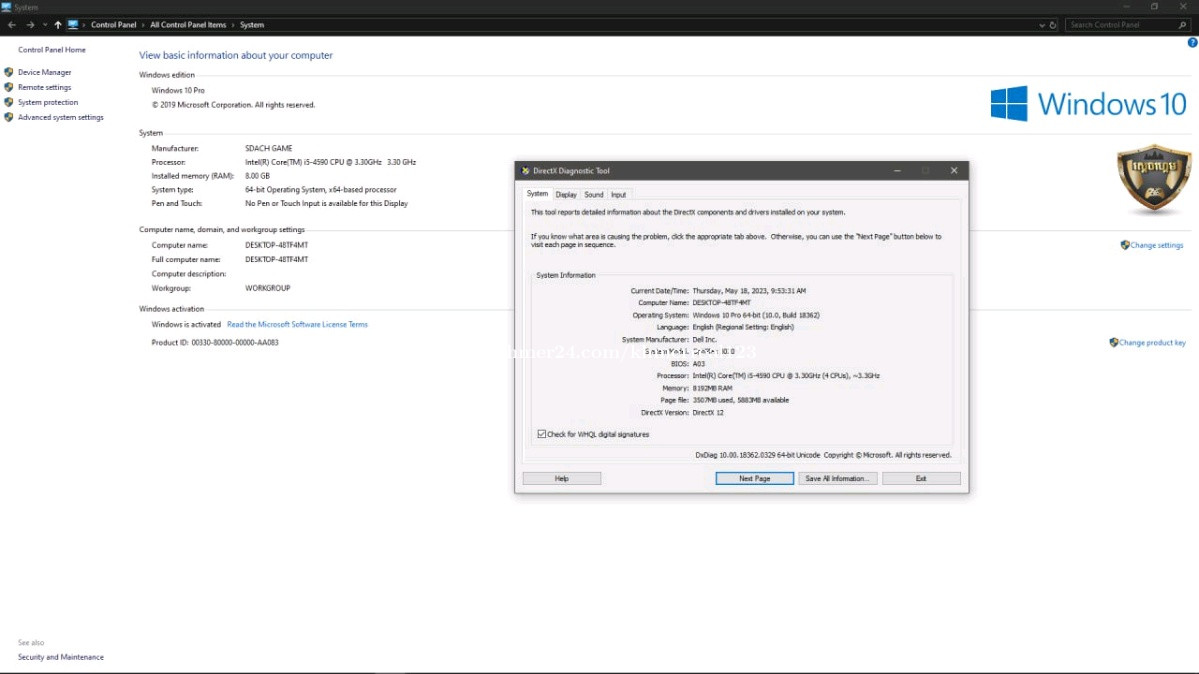
Task: Click the shield icon beside Remote settings
Action: pyautogui.click(x=8, y=87)
